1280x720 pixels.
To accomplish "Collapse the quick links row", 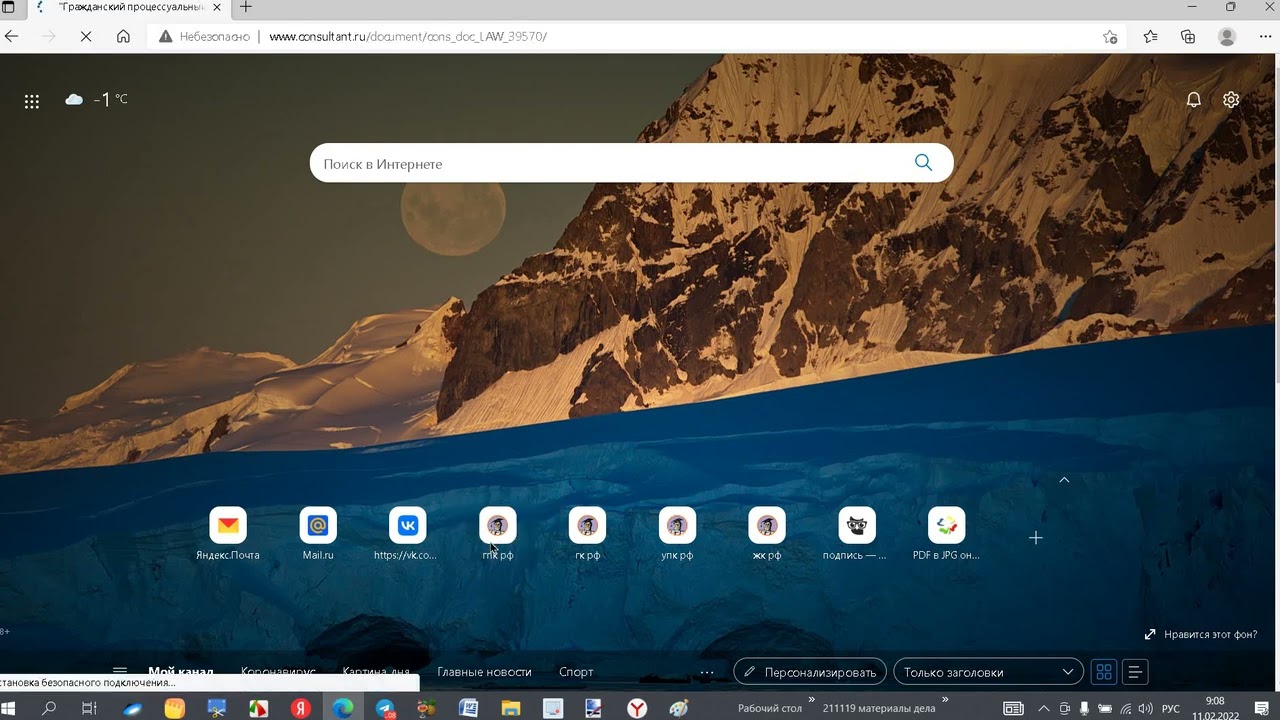I will coord(1064,480).
